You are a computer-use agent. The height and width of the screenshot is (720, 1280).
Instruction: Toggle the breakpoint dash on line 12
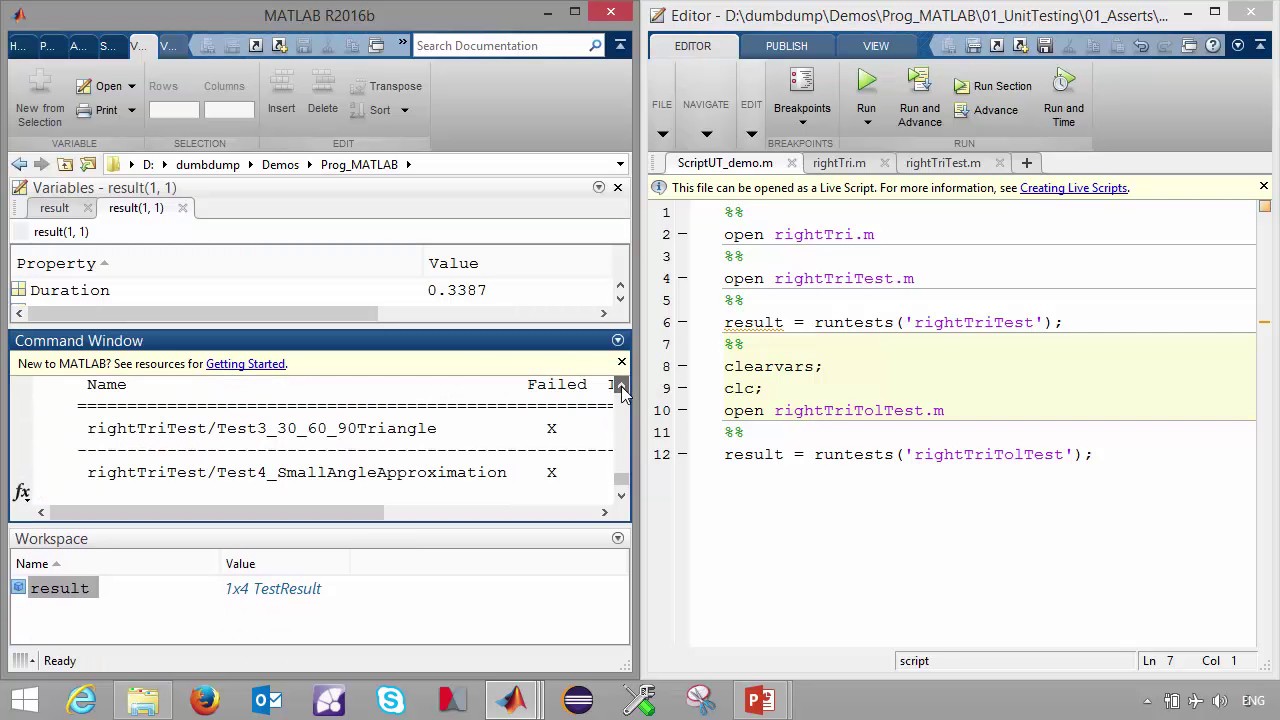(682, 454)
